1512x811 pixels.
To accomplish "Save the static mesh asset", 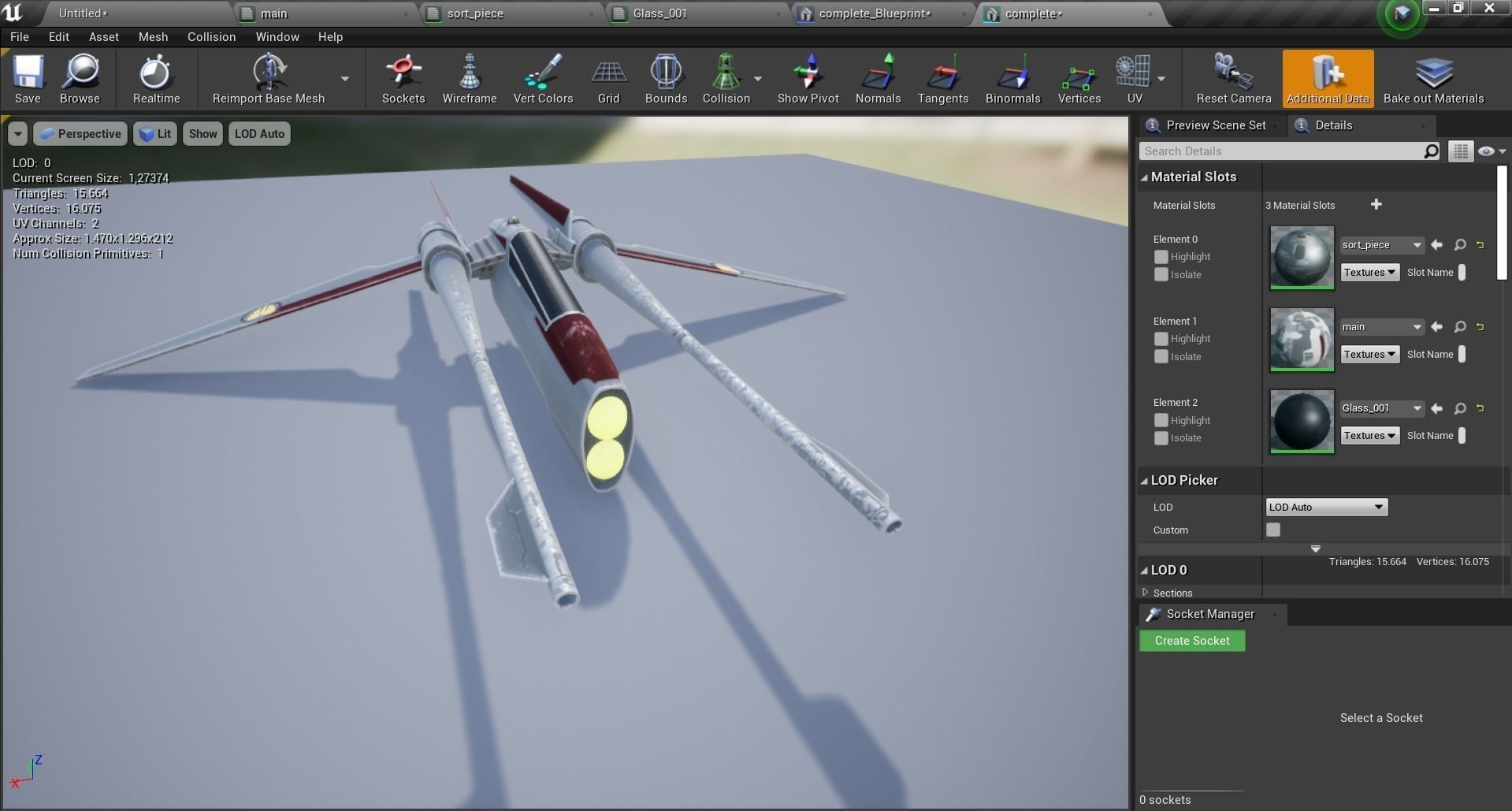I will pyautogui.click(x=28, y=79).
